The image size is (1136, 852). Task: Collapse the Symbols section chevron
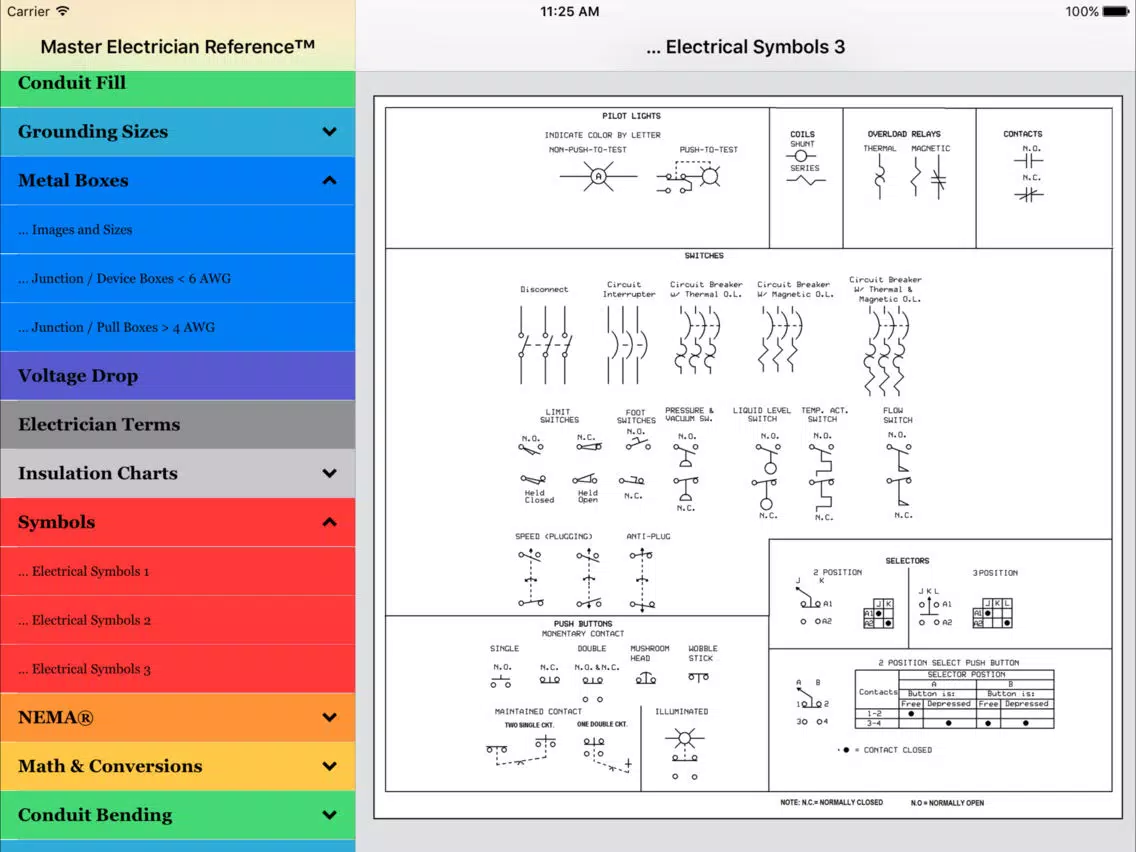(330, 522)
